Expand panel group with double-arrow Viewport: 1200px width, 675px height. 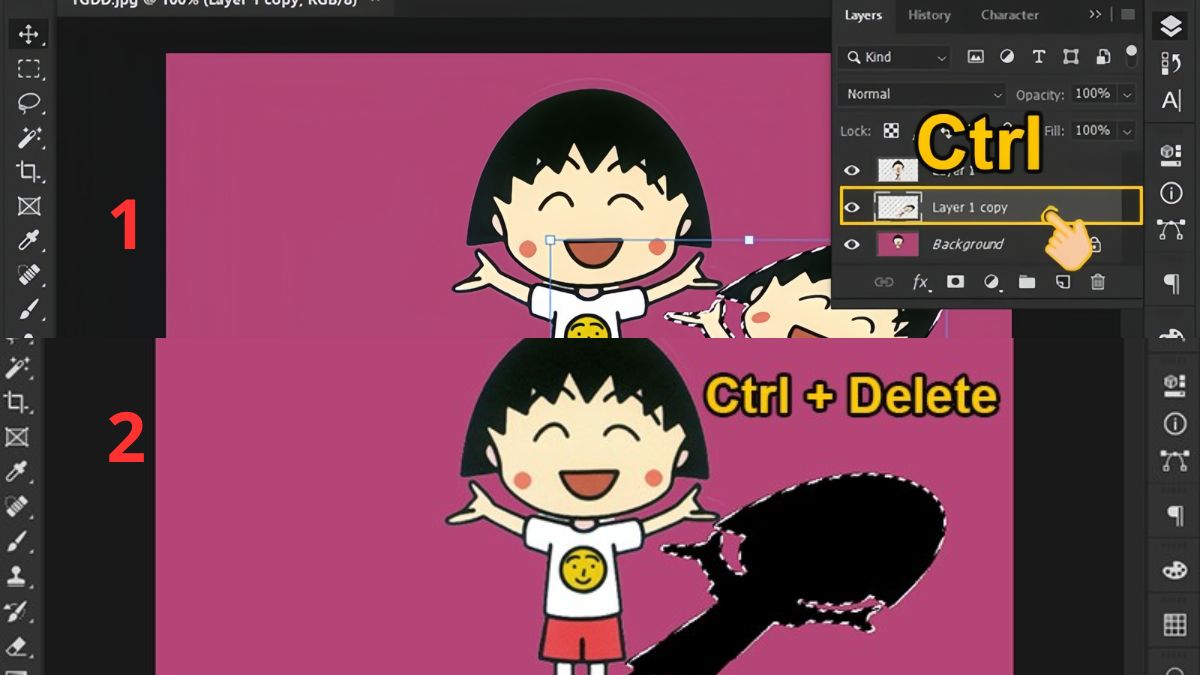1096,14
